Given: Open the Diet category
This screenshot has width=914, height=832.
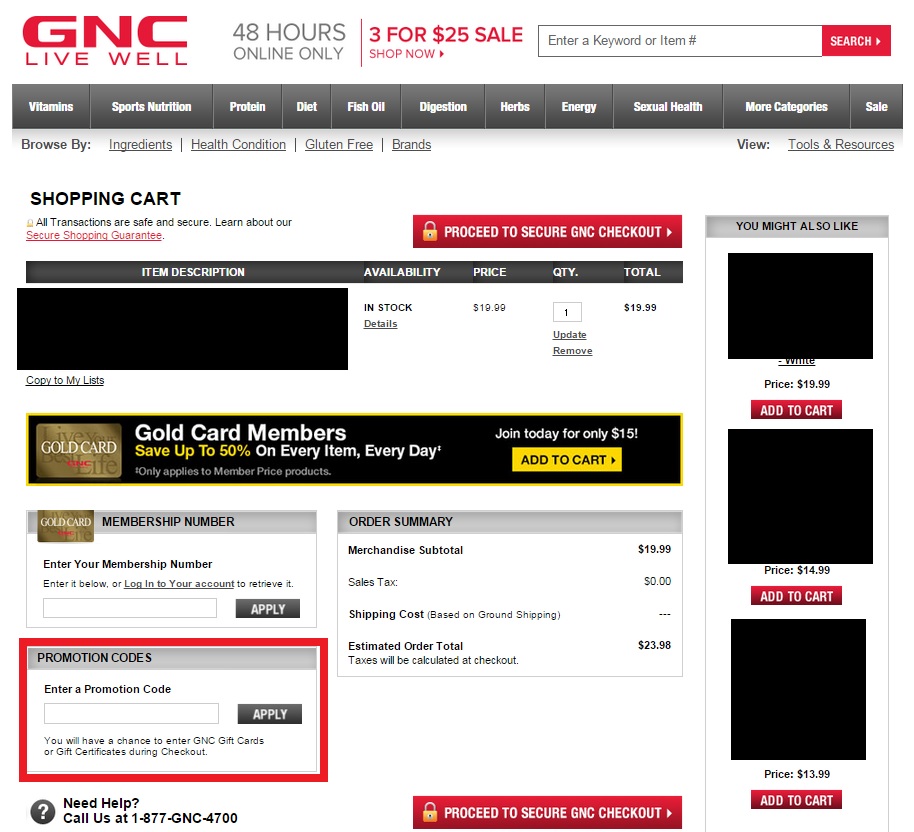Looking at the screenshot, I should [x=307, y=107].
